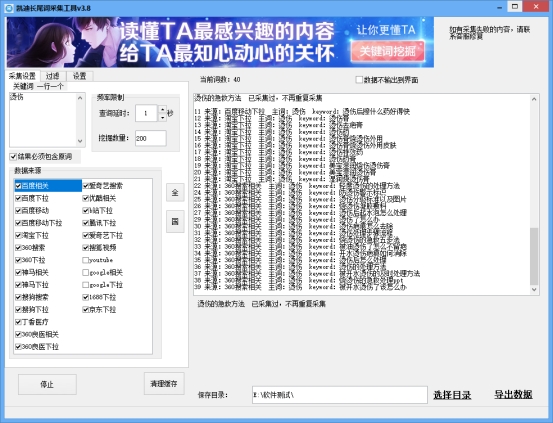Toggle the 淘宝下拉 source checkbox

[x=18, y=235]
